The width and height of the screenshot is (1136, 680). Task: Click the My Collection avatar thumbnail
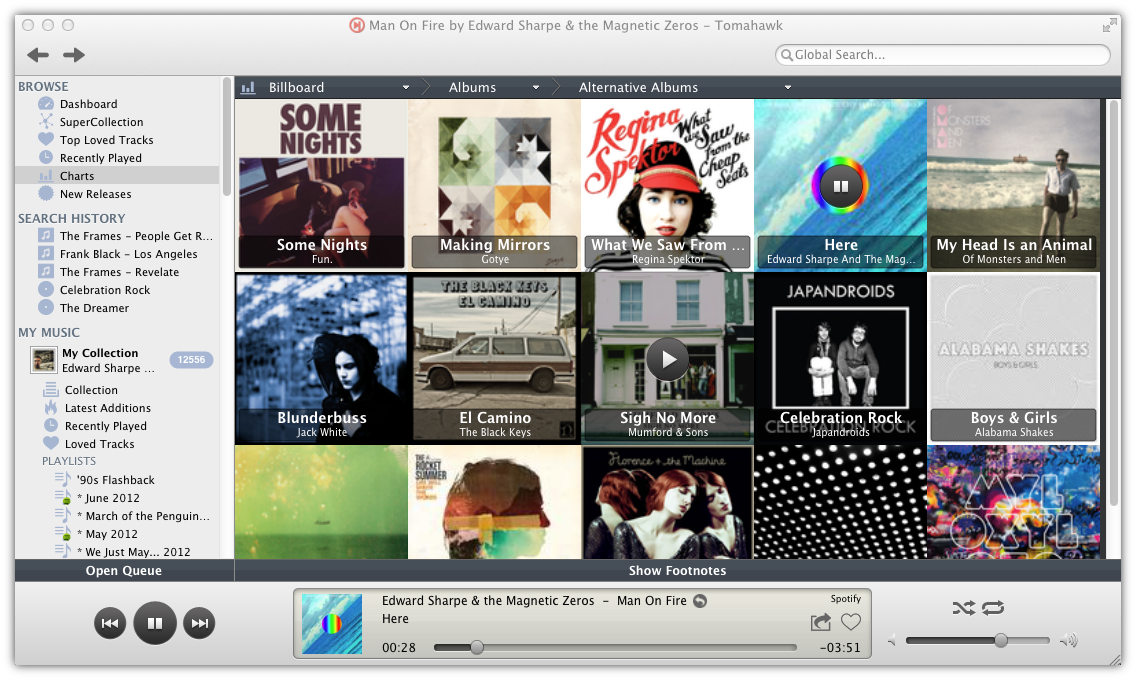click(43, 360)
